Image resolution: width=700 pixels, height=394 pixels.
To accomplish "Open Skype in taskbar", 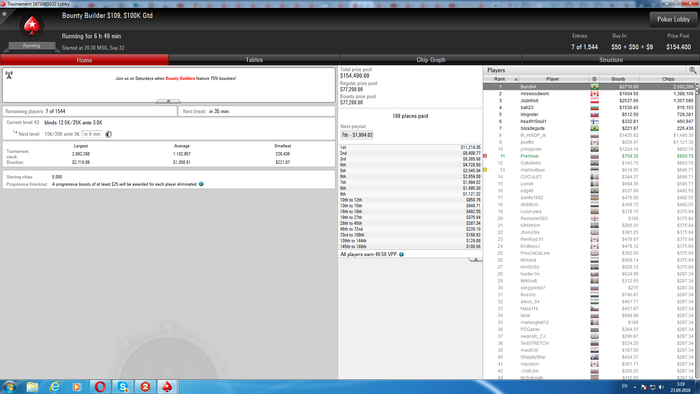I will (x=122, y=386).
